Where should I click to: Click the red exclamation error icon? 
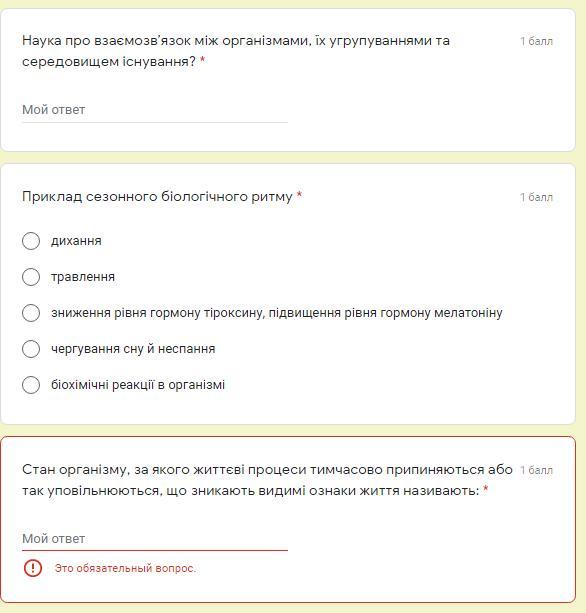[33, 568]
